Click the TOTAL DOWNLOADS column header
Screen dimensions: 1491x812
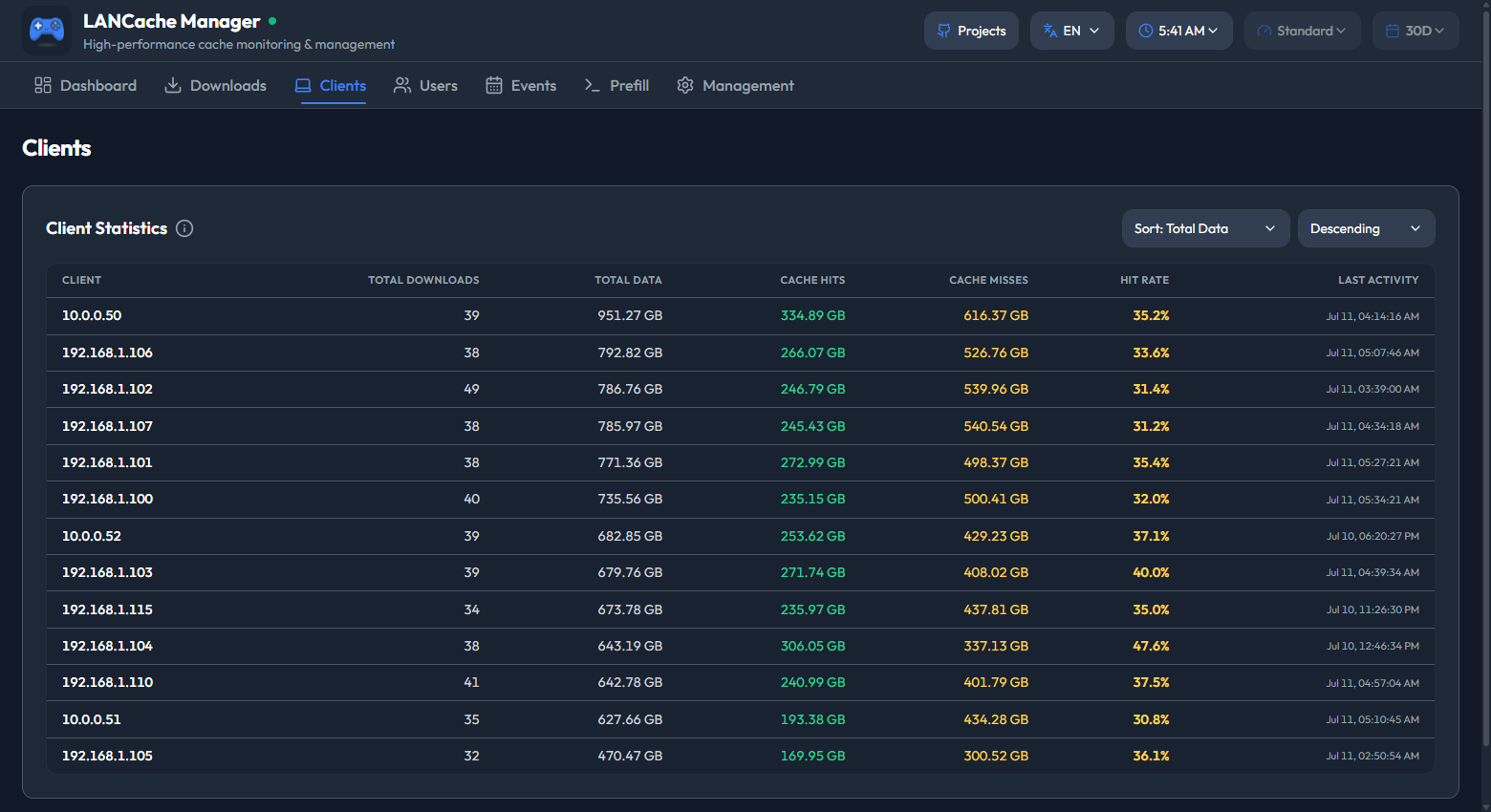423,280
